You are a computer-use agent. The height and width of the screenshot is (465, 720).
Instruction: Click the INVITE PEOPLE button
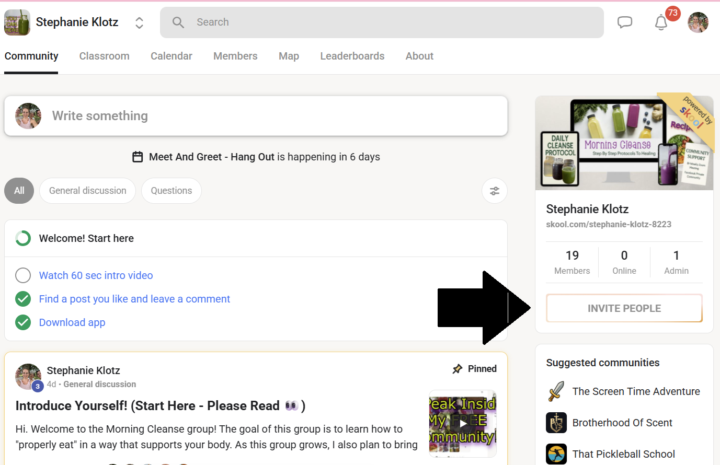coord(624,308)
